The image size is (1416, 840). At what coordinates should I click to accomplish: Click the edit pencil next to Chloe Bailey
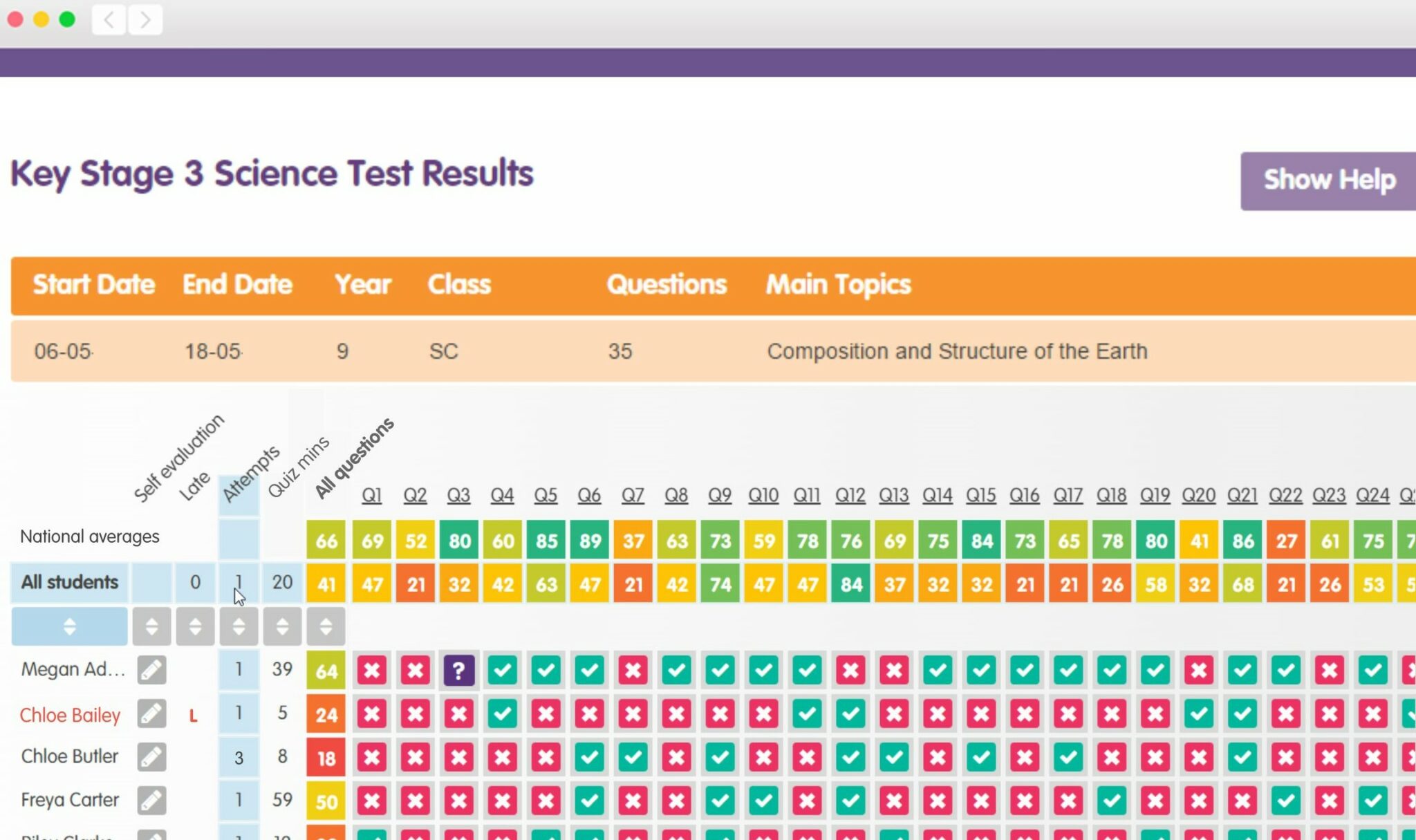(x=151, y=713)
